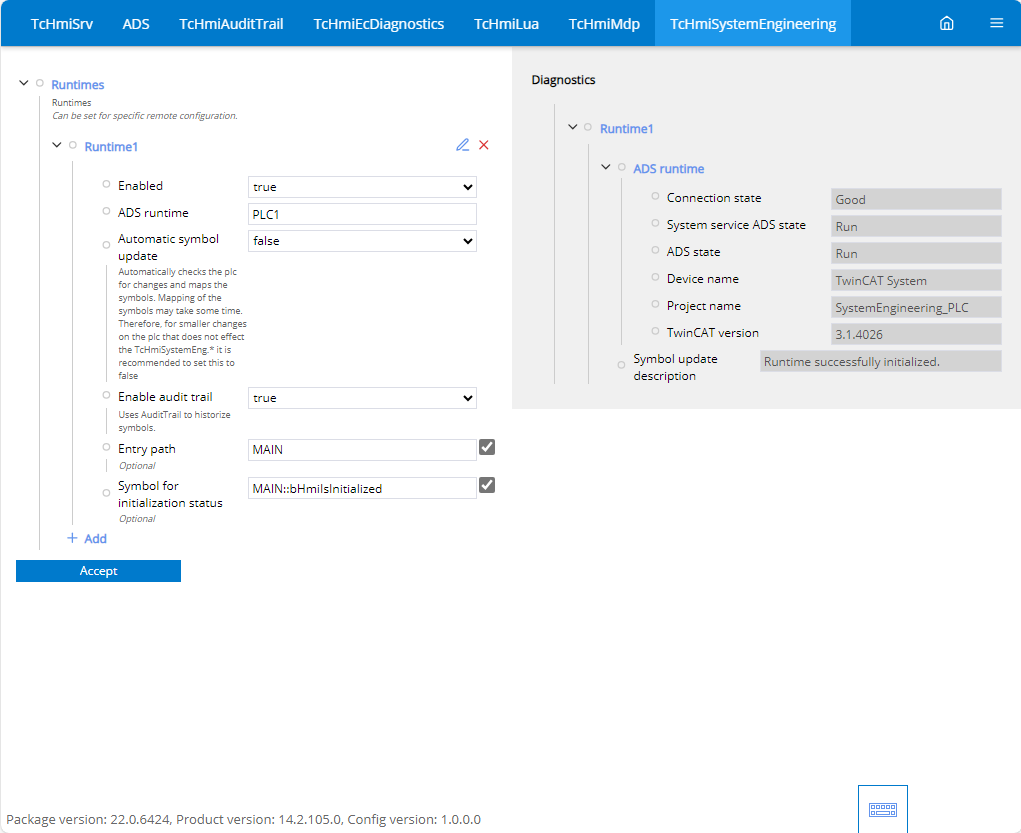Image resolution: width=1021 pixels, height=833 pixels.
Task: Switch to the TcHmiLua tab
Action: [x=506, y=23]
